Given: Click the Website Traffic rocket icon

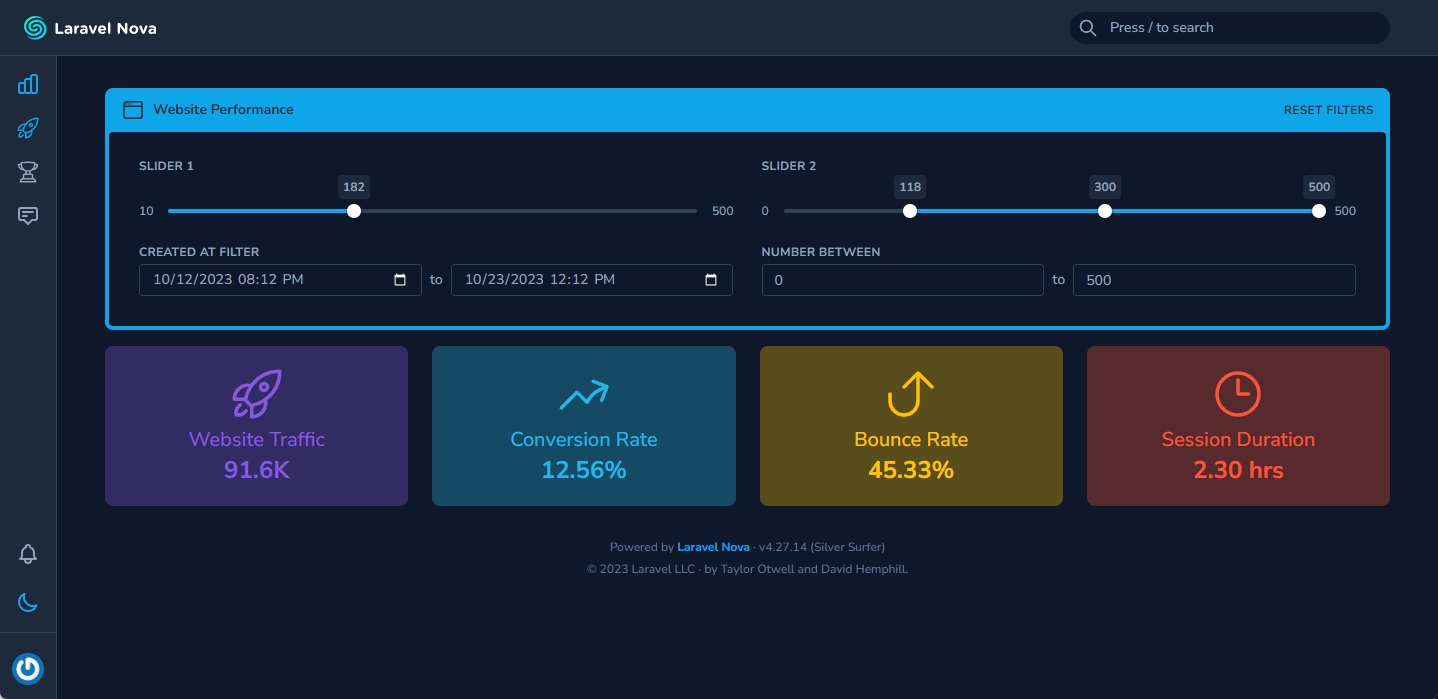Looking at the screenshot, I should coord(257,394).
